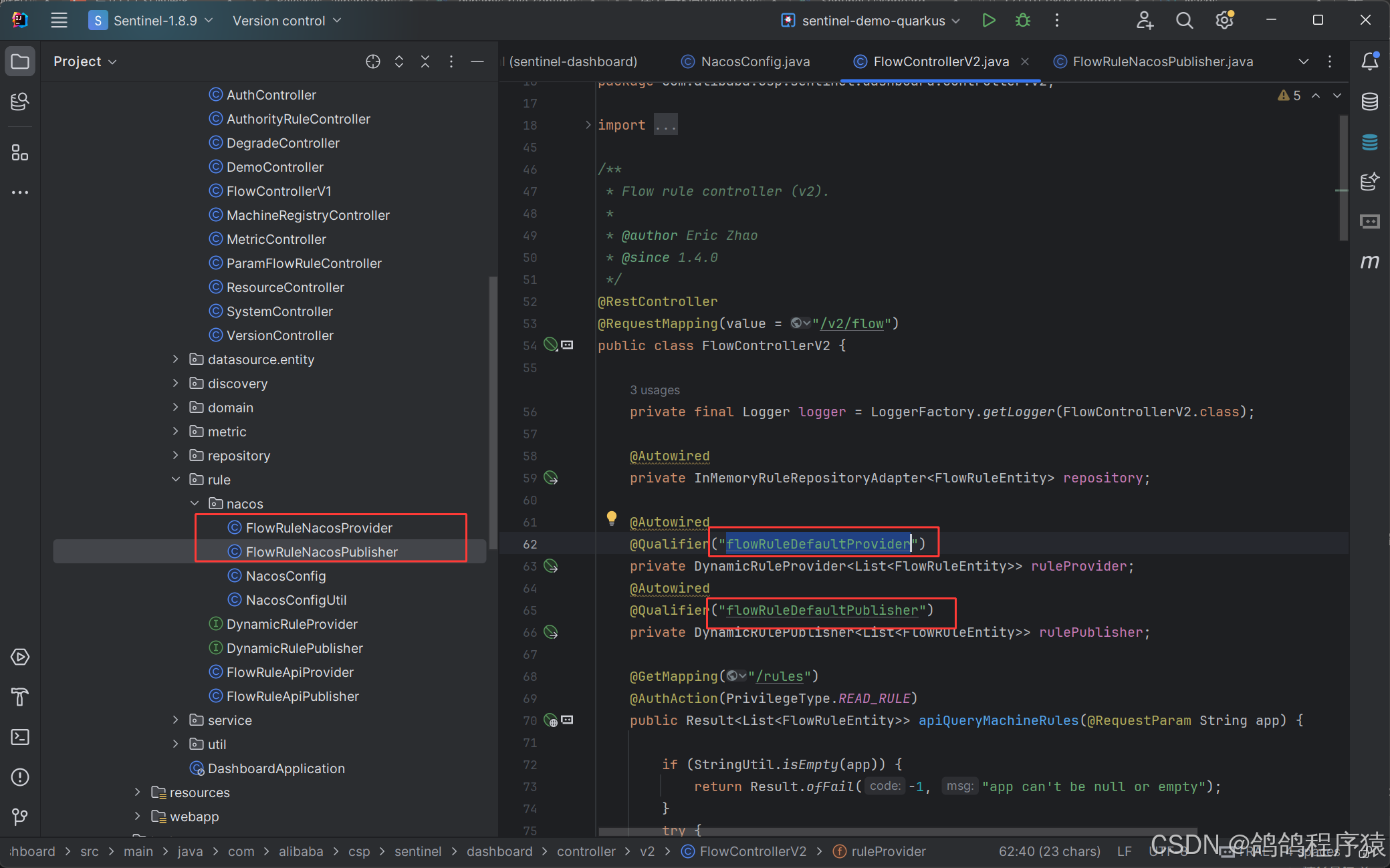The height and width of the screenshot is (868, 1390).
Task: Open the Structure tool window
Action: tap(20, 153)
